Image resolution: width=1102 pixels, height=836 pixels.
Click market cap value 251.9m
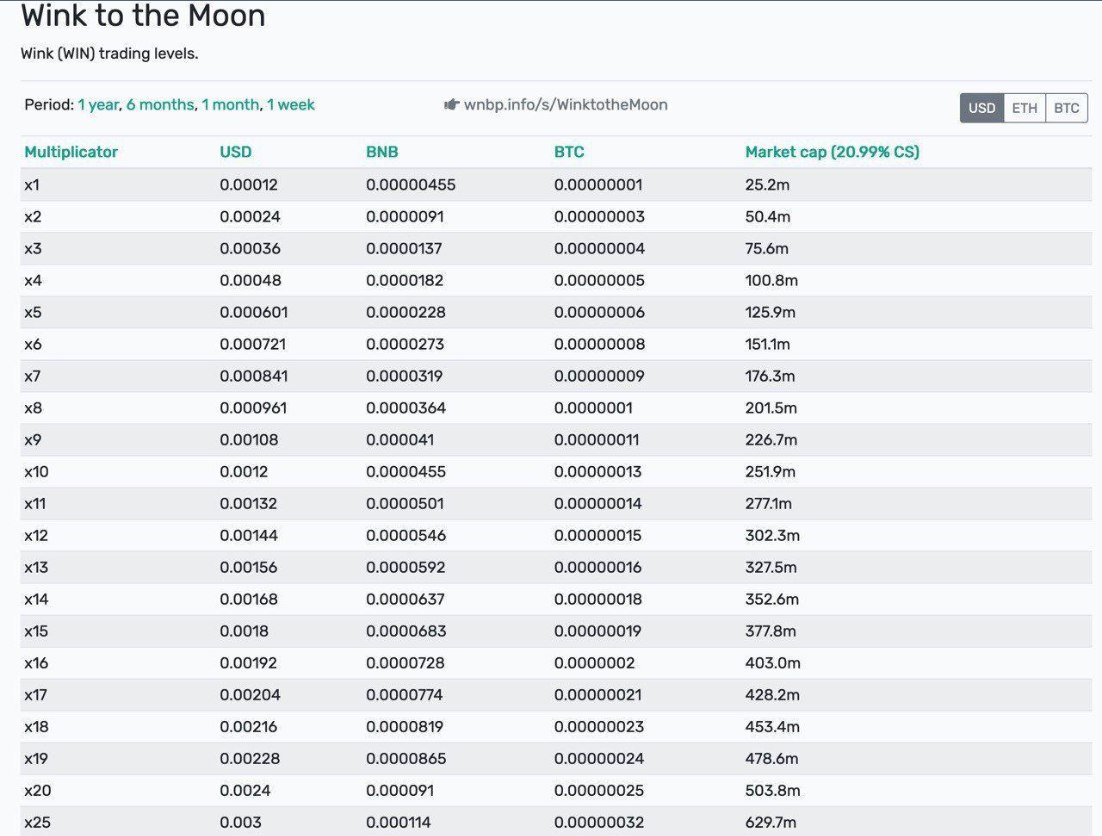pos(770,471)
